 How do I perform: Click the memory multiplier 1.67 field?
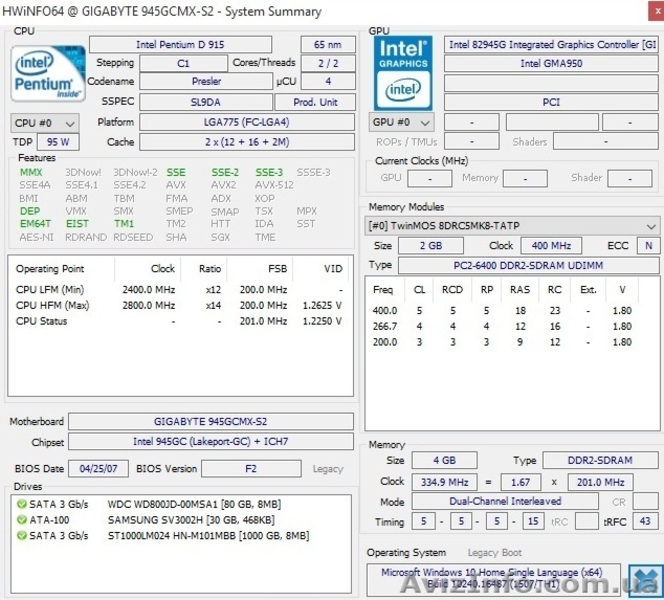520,482
